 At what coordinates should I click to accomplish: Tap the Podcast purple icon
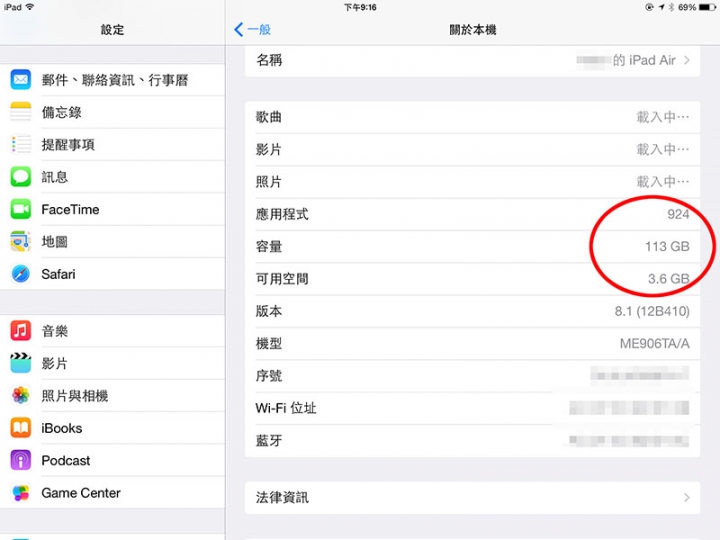[21, 460]
